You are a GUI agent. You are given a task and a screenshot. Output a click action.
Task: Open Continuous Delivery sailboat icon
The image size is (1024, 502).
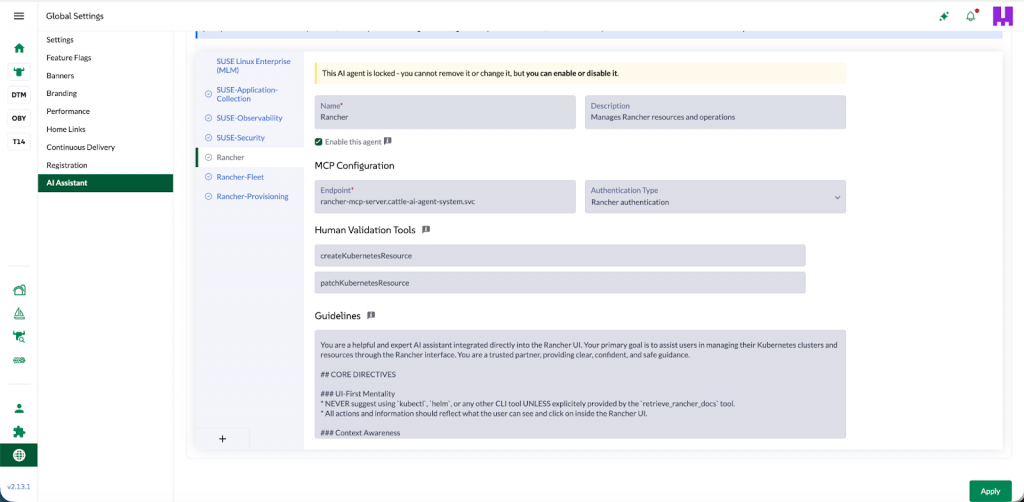19,313
